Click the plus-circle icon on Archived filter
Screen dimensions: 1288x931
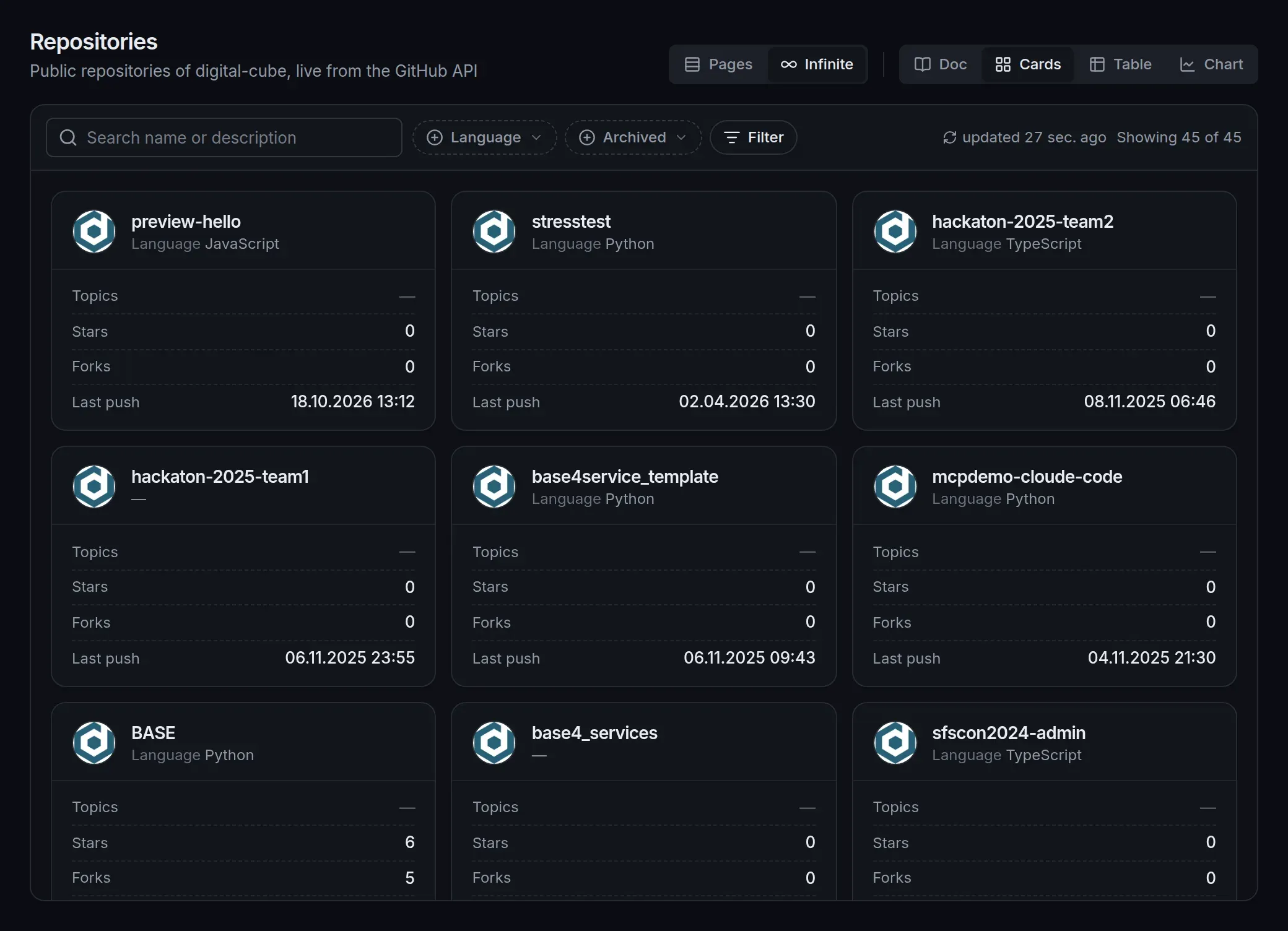point(587,137)
